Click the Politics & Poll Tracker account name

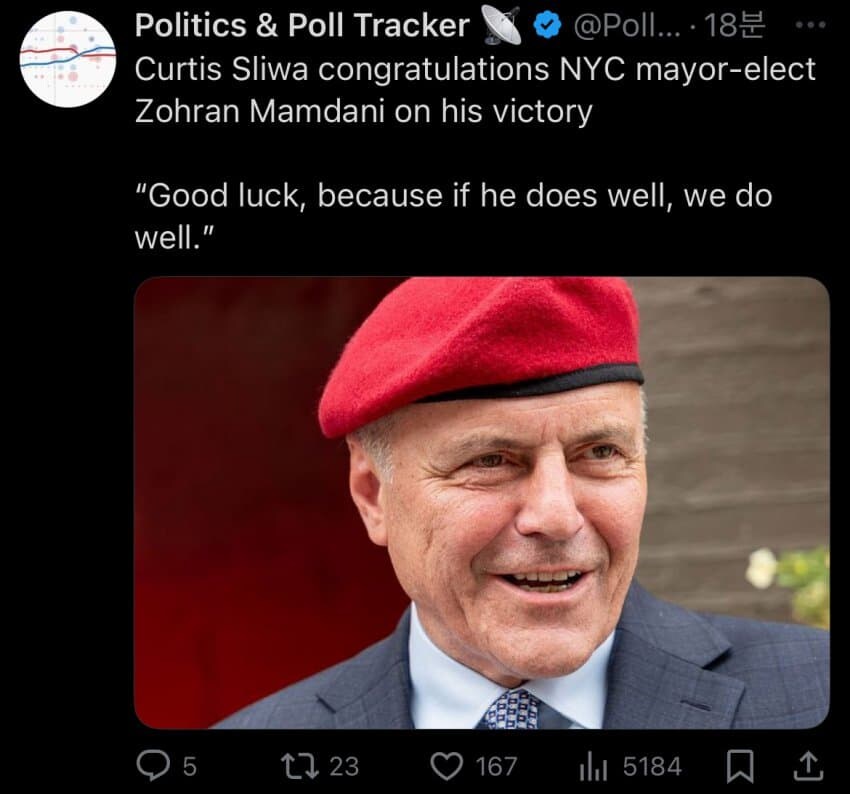tap(301, 27)
